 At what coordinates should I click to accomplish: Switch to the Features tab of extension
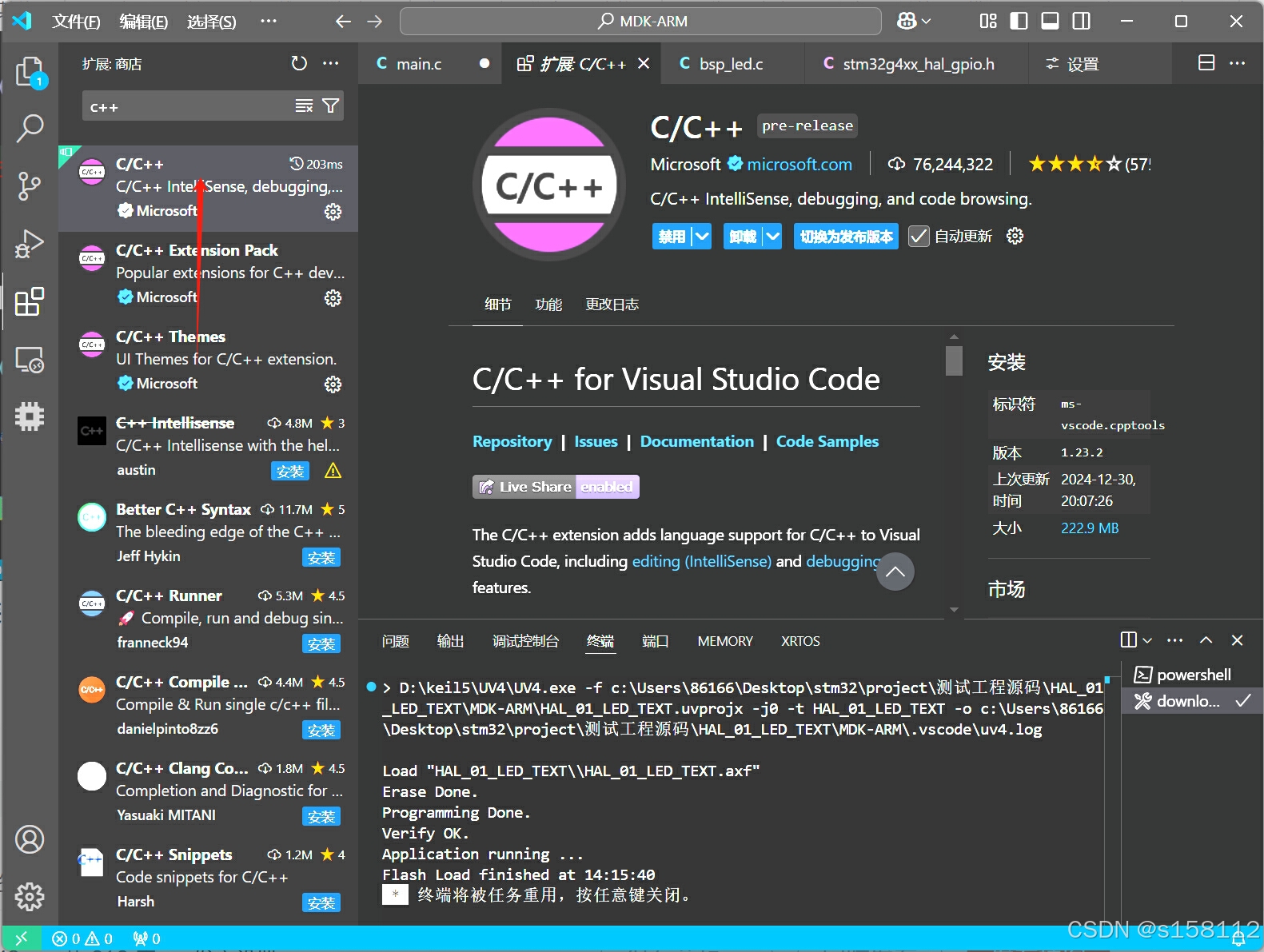pos(548,305)
